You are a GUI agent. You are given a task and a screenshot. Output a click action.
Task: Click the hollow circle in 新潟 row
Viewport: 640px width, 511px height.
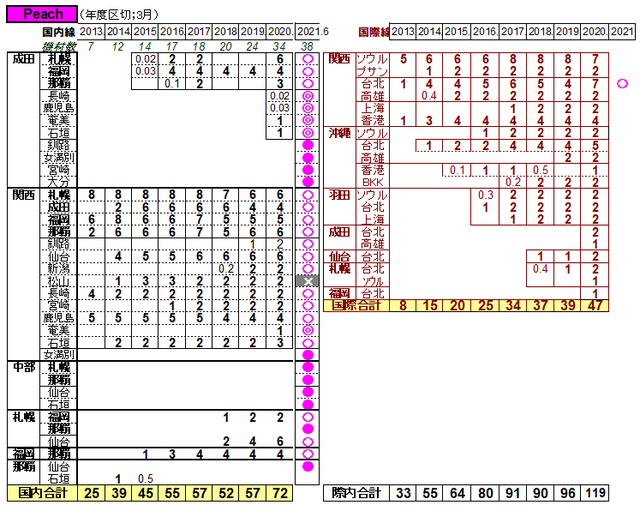(x=308, y=269)
